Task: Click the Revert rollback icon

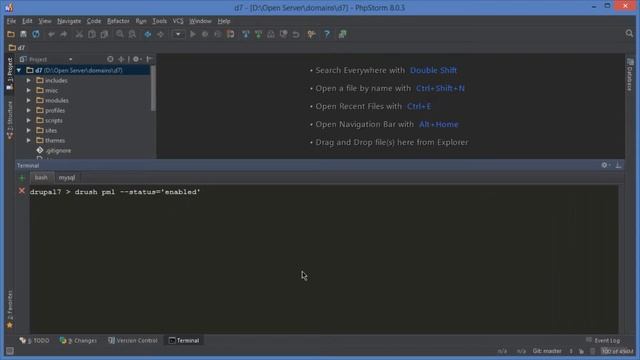Action: click(x=296, y=34)
